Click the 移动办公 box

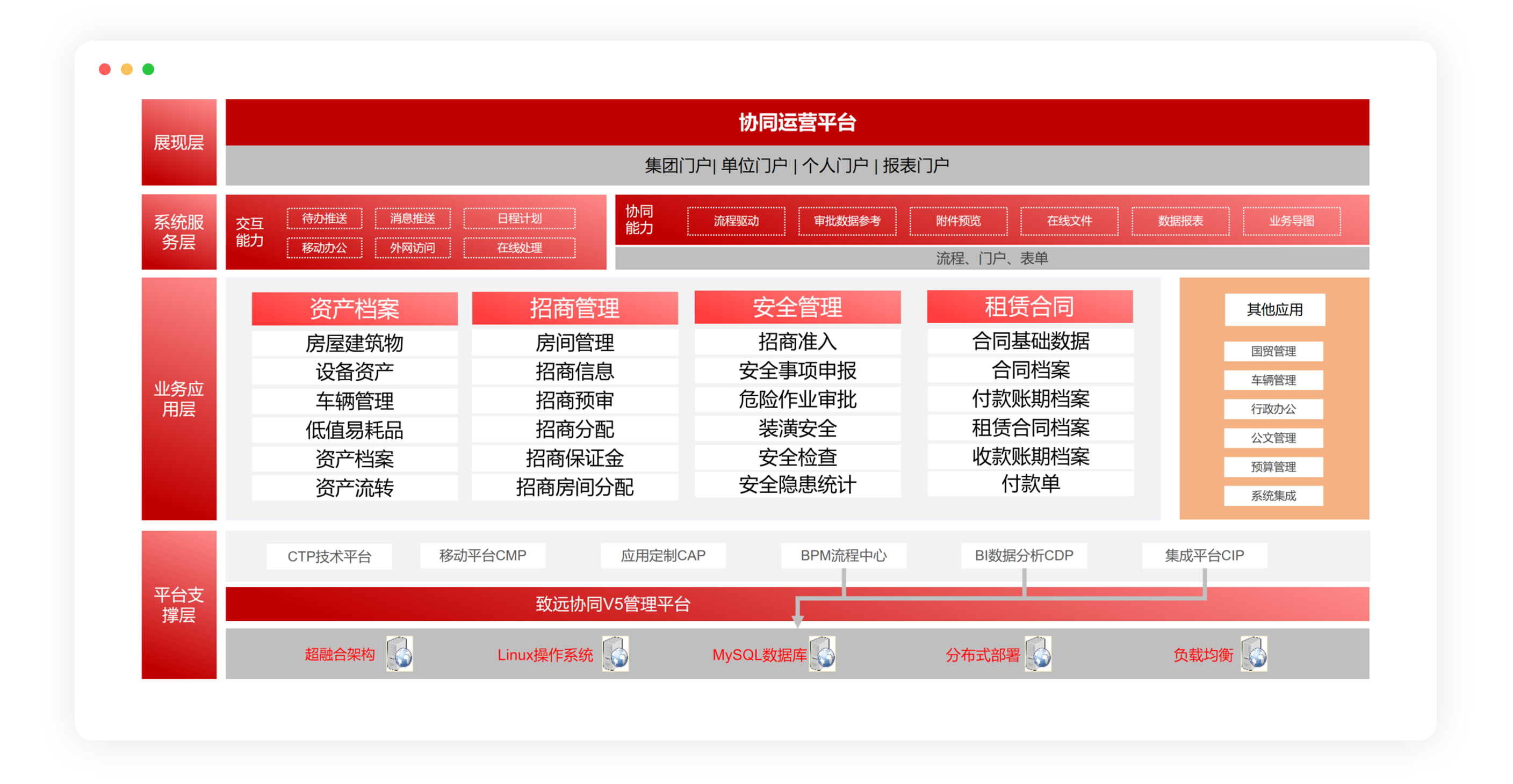[325, 248]
